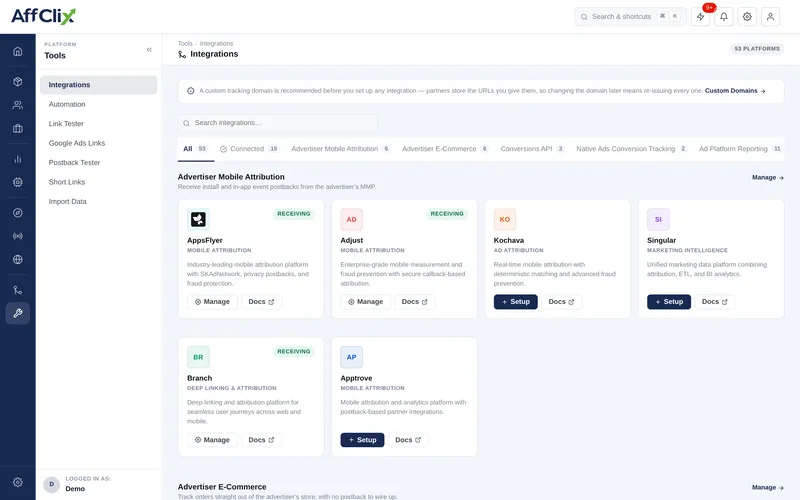
Task: Open Docs on the Kochava card
Action: coord(561,302)
